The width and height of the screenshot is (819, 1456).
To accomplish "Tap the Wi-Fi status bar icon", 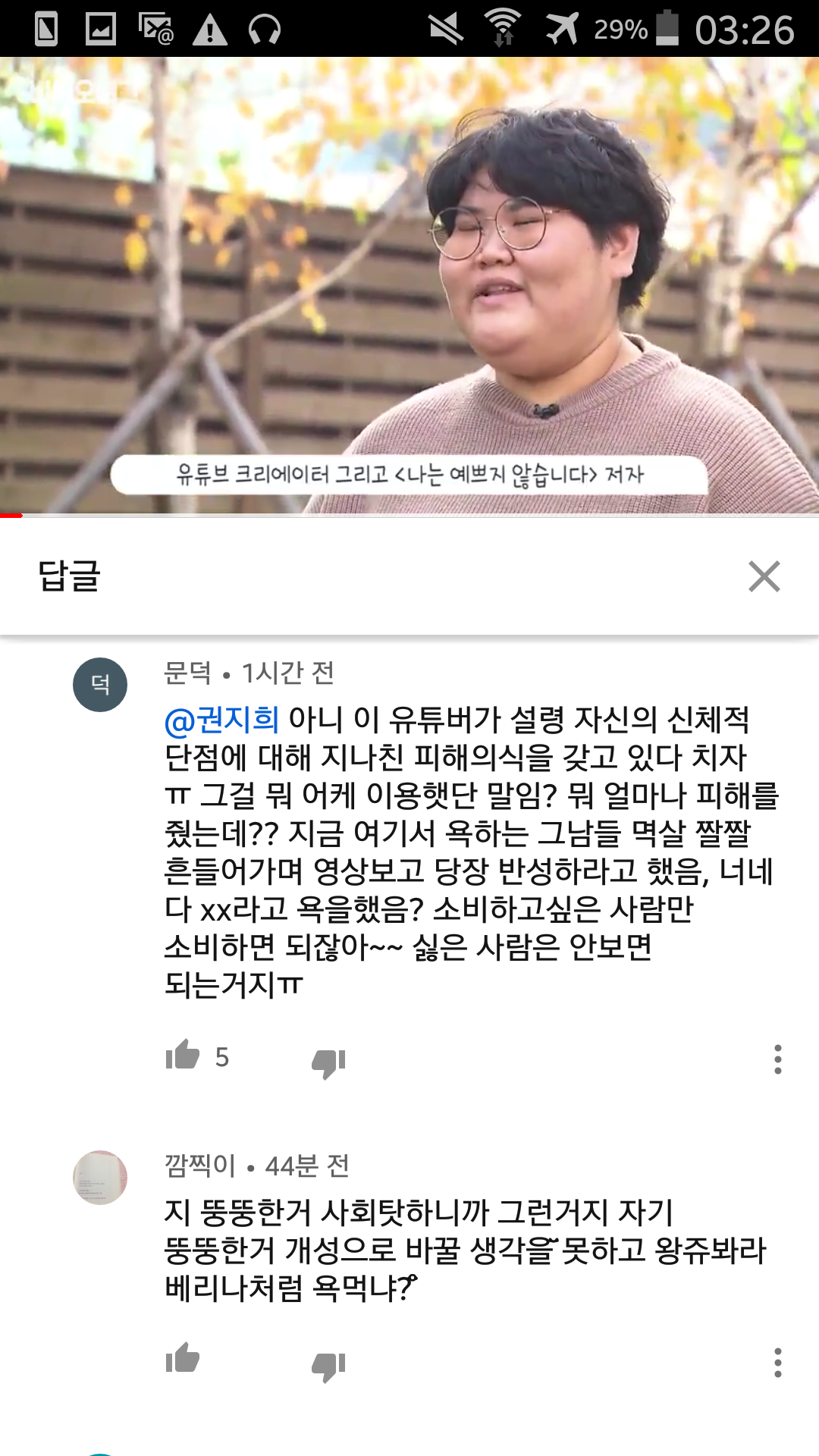I will tap(503, 28).
